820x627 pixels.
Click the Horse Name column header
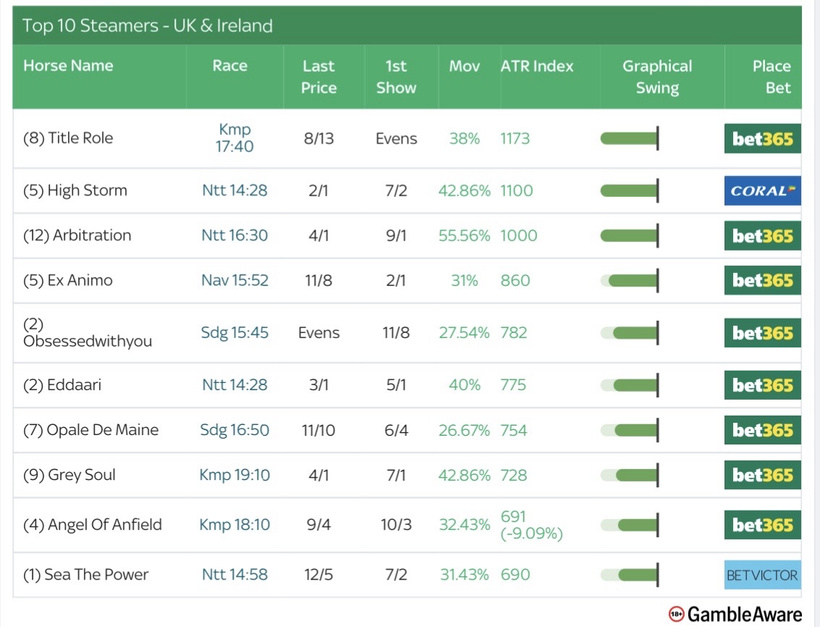click(x=68, y=66)
